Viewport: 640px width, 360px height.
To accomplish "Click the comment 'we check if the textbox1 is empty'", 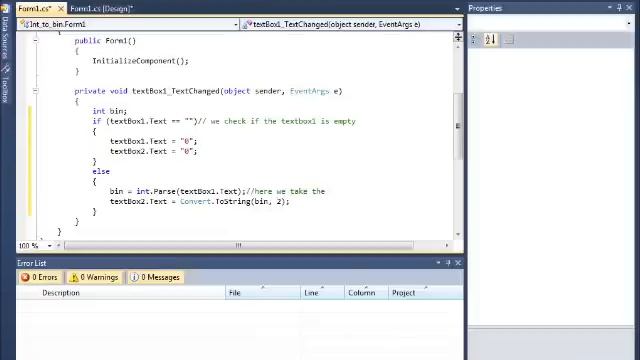I will tap(283, 121).
